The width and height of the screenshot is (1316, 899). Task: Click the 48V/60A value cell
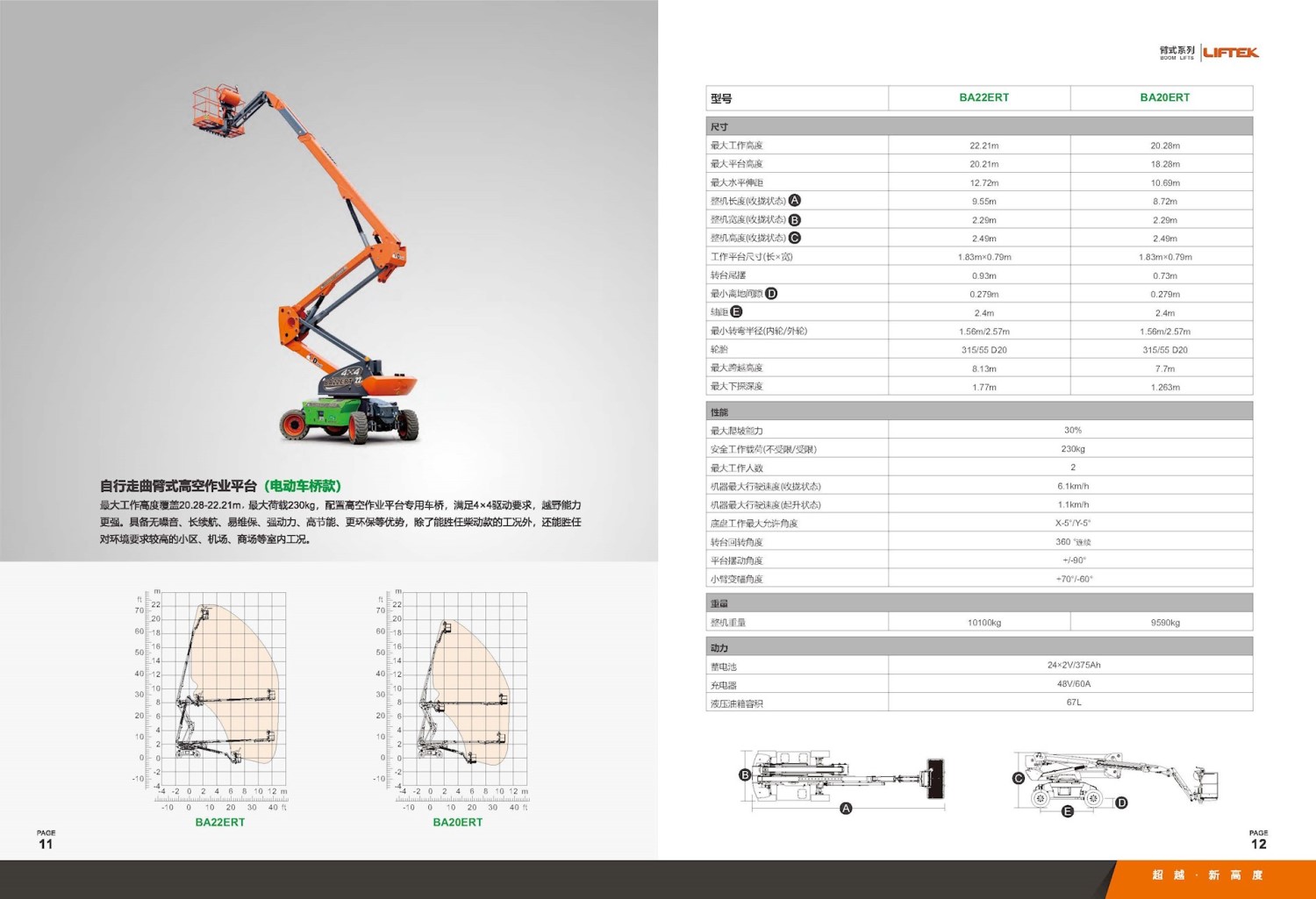coord(1072,683)
